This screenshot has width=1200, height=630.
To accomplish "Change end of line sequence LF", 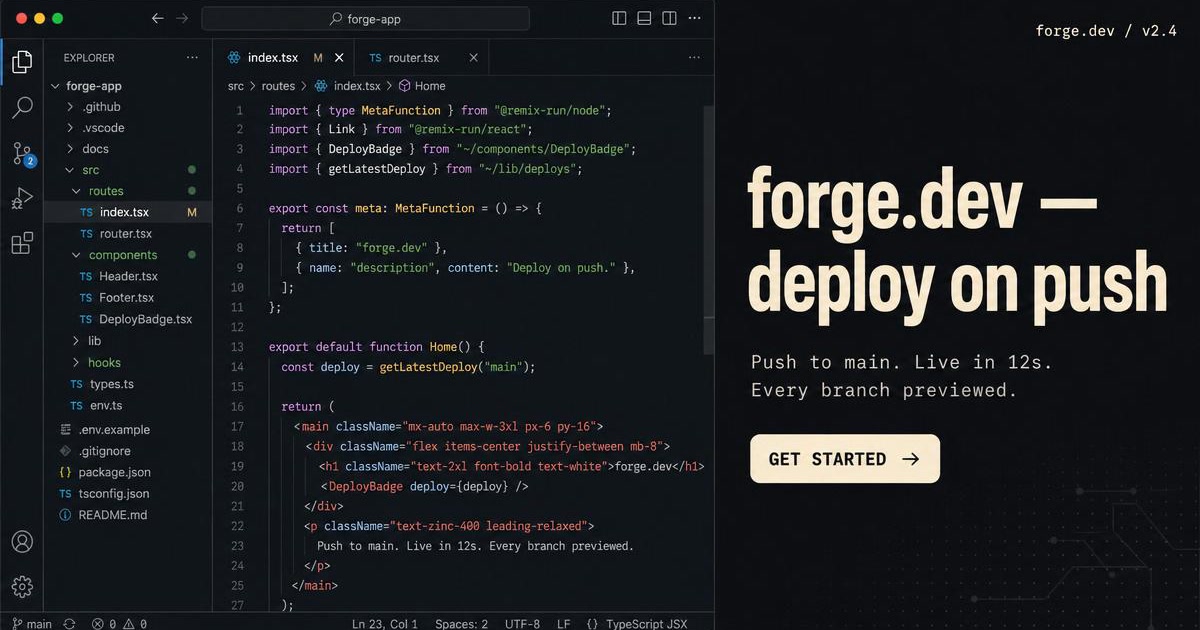I will [564, 623].
